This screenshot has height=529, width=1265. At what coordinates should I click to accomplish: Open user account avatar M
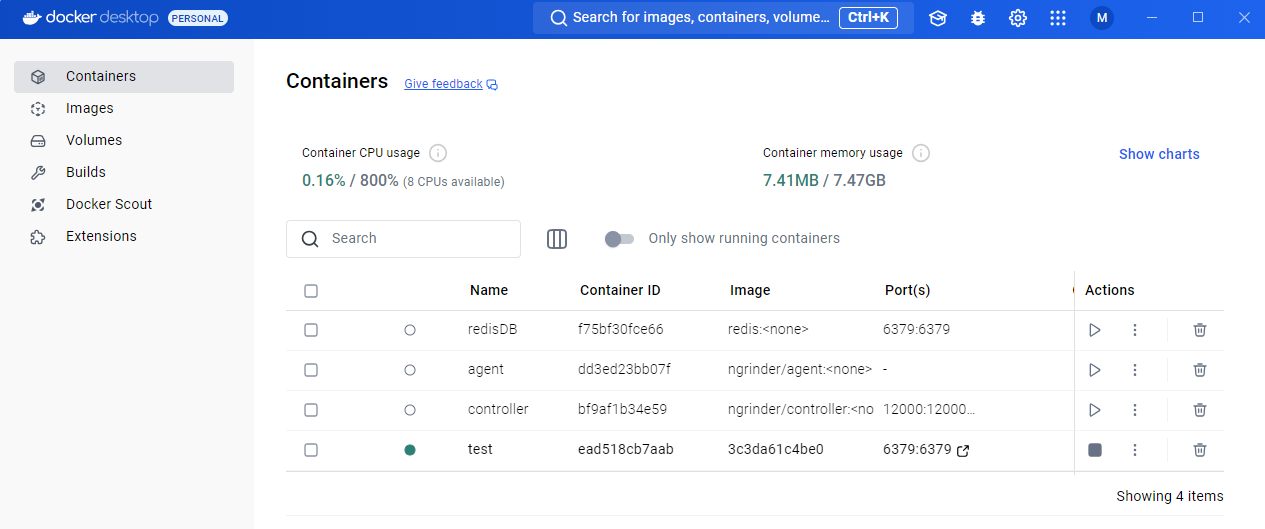(x=1102, y=18)
